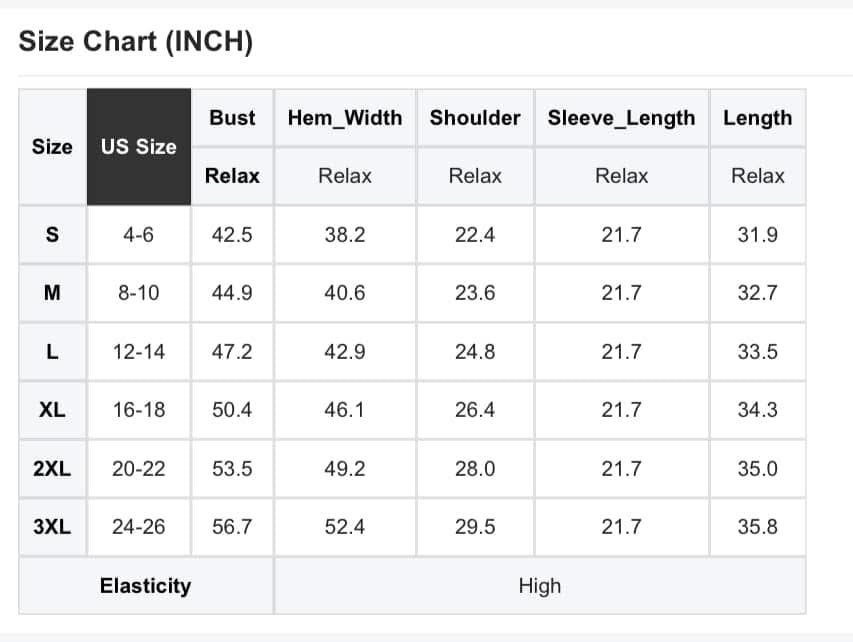Viewport: 853px width, 642px height.
Task: Select shoulder value 28.0
Action: pos(475,469)
